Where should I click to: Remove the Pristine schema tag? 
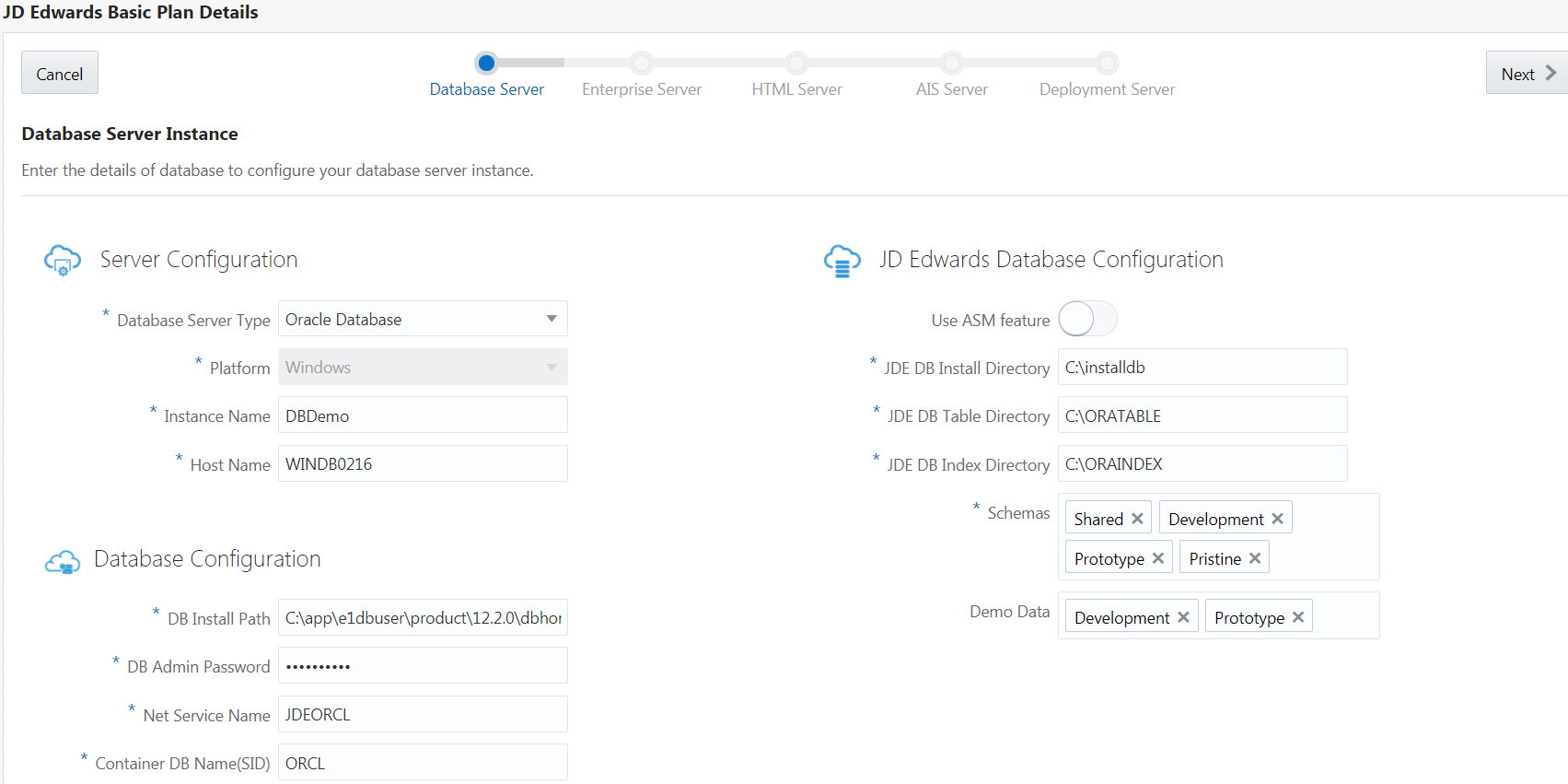[1255, 558]
